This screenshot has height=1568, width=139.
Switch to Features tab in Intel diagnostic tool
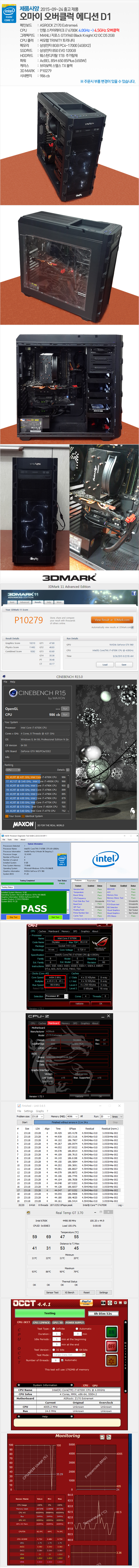[x=78, y=881]
